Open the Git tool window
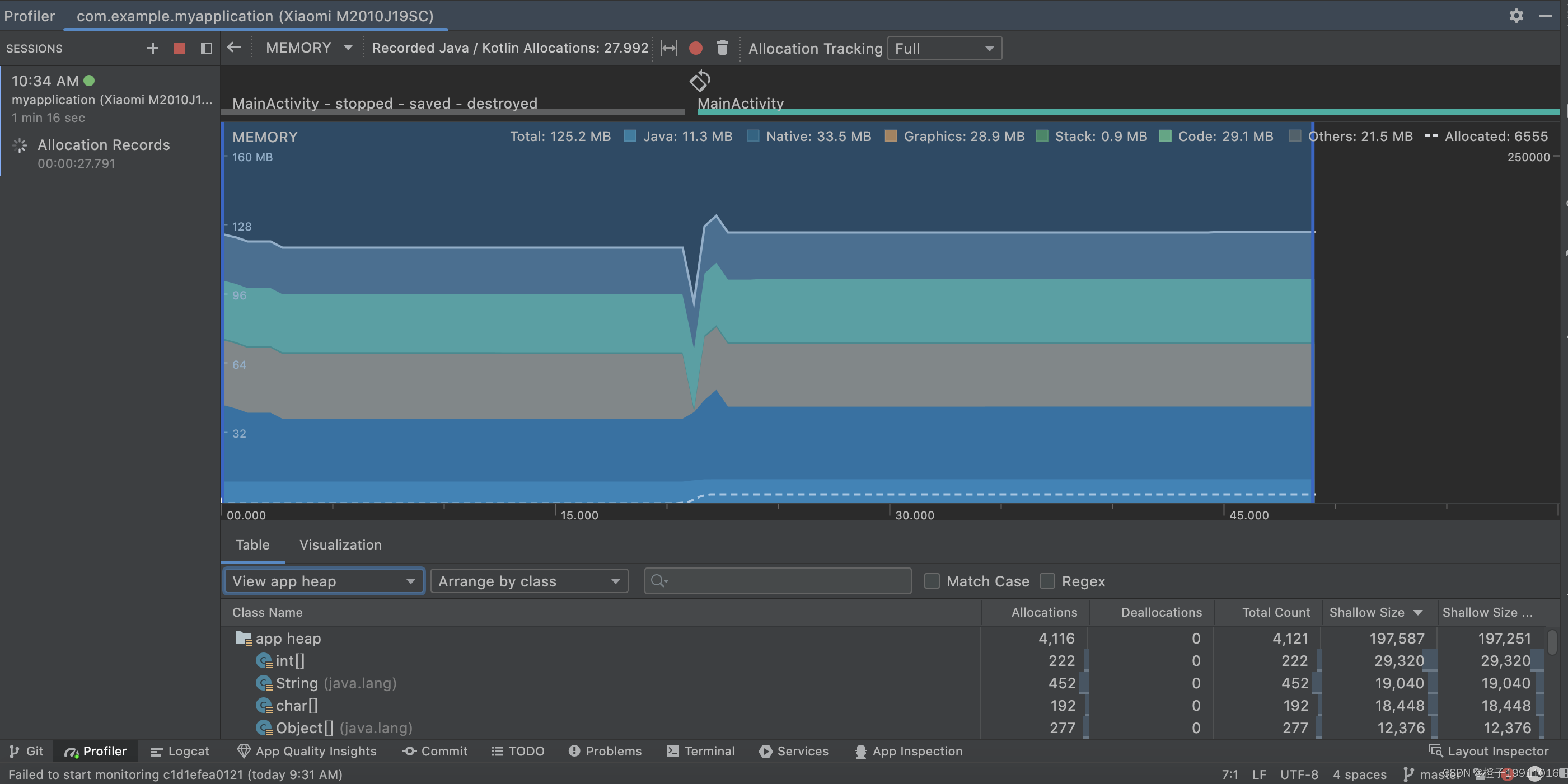Viewport: 1568px width, 784px height. pos(26,750)
